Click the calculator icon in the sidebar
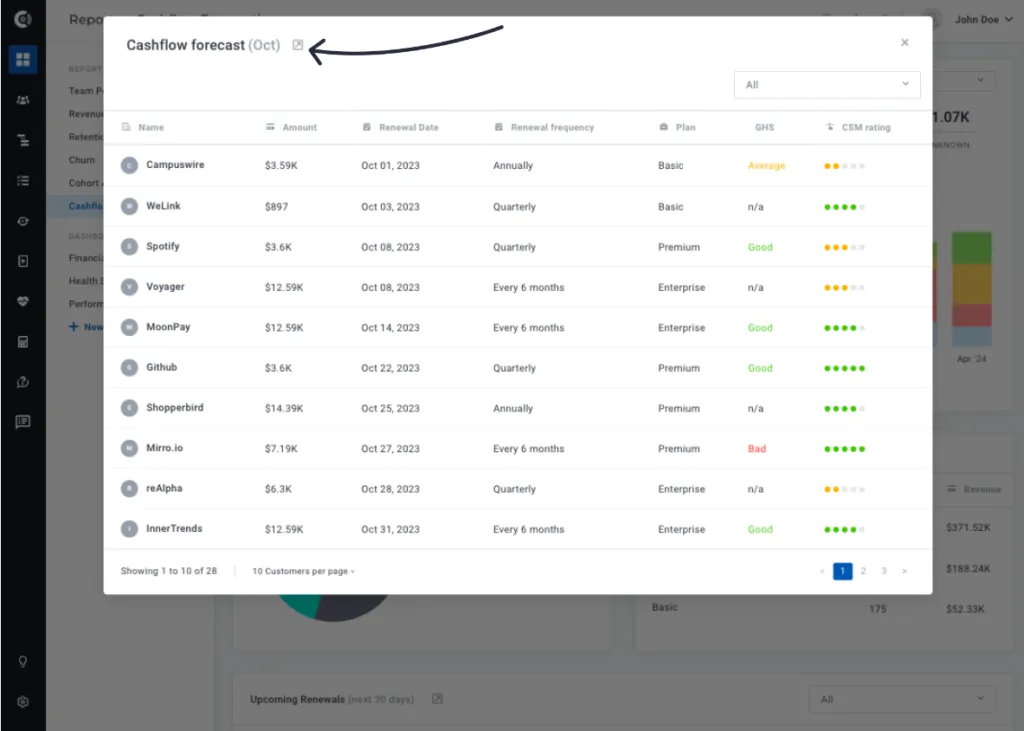This screenshot has height=731, width=1024. click(x=23, y=342)
